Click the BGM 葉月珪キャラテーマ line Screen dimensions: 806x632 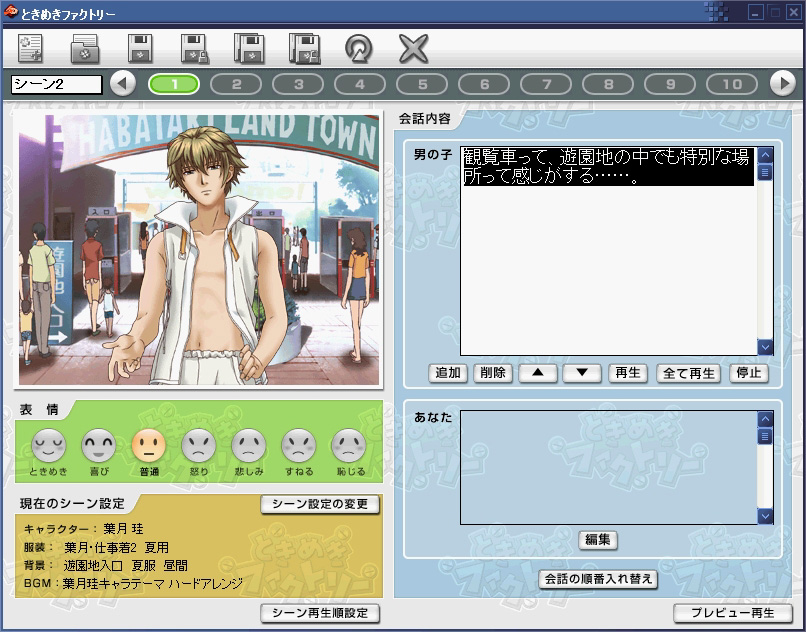(x=133, y=584)
